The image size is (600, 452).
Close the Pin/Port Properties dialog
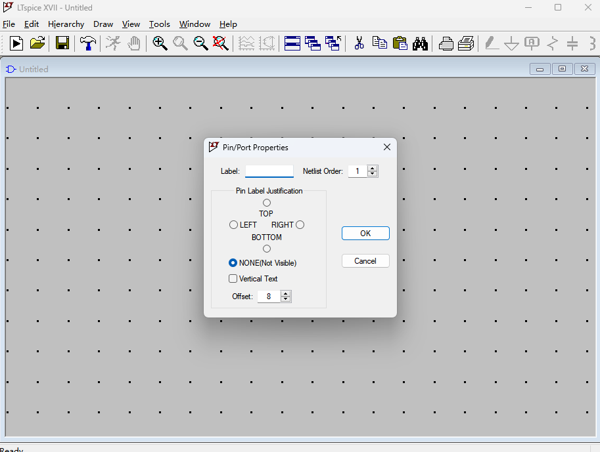(x=386, y=147)
